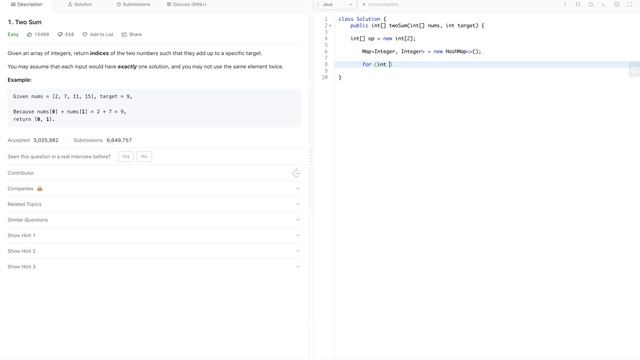Click the curly braces icon in editor toolbar
Screen dimensions: 640x360
[x=578, y=4]
